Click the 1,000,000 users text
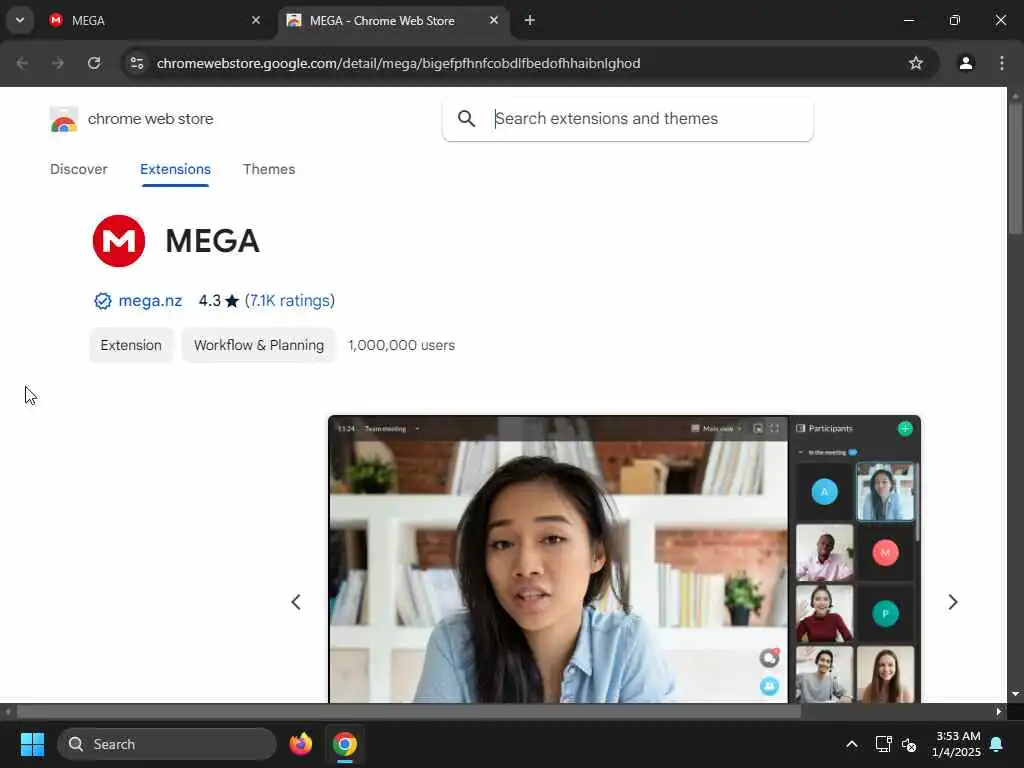The image size is (1024, 768). (x=402, y=345)
